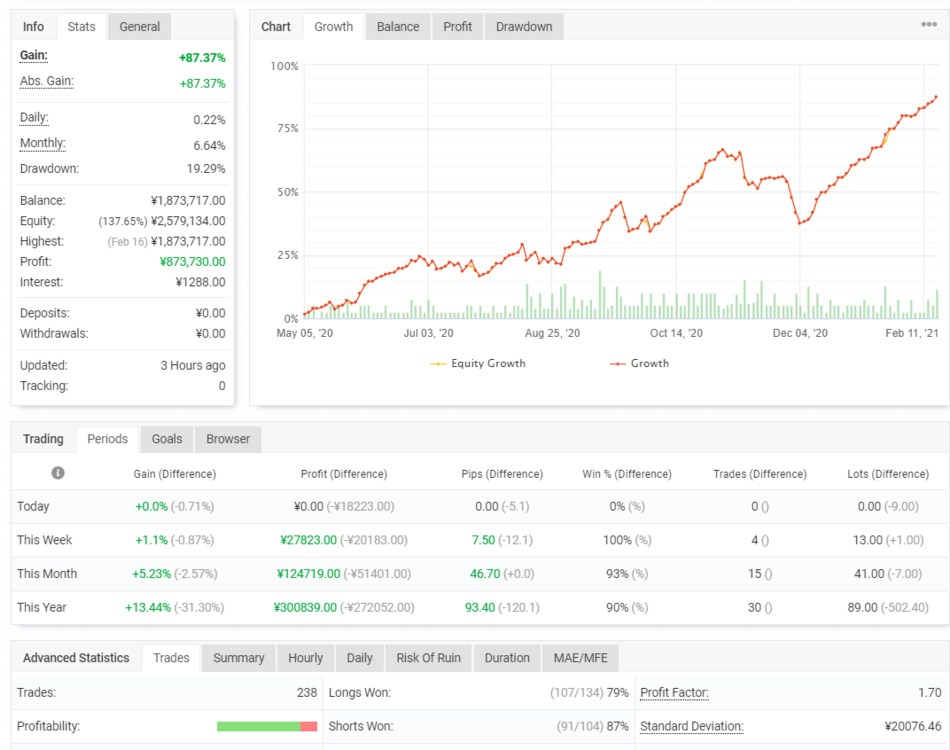
Task: Click the info icon in Periods table
Action: click(58, 473)
